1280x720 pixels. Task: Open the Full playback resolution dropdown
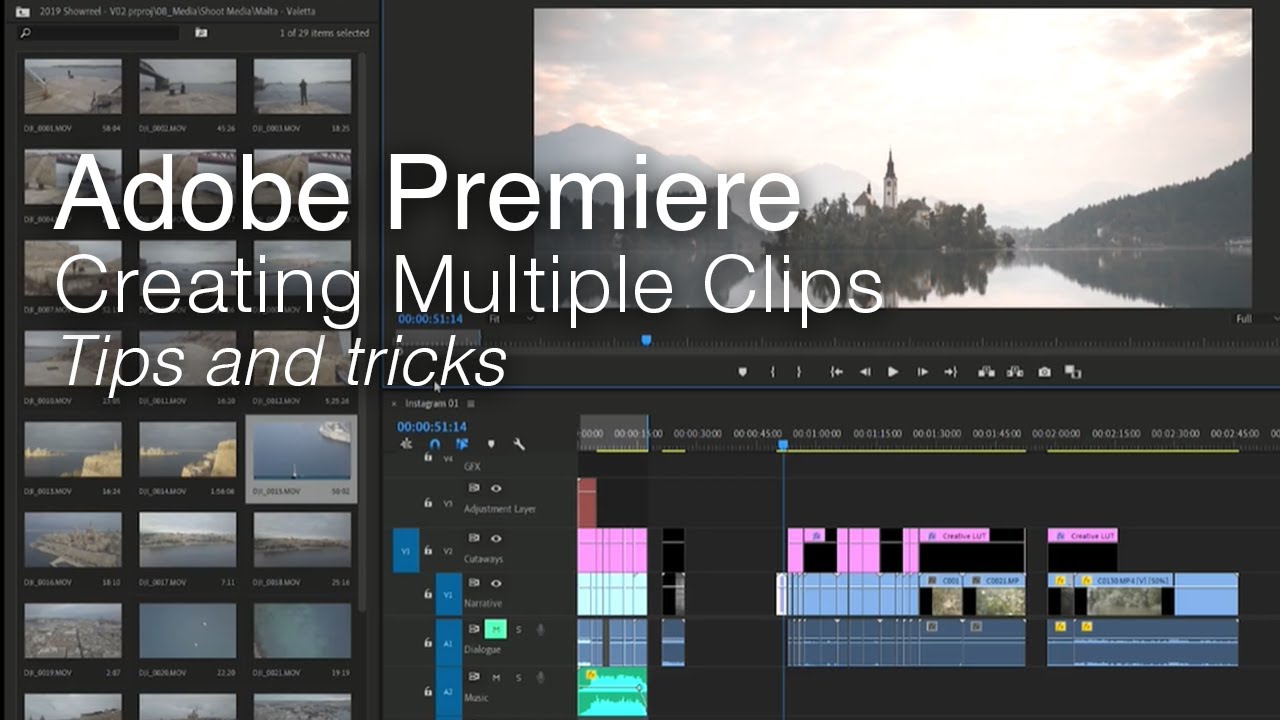(x=1257, y=319)
